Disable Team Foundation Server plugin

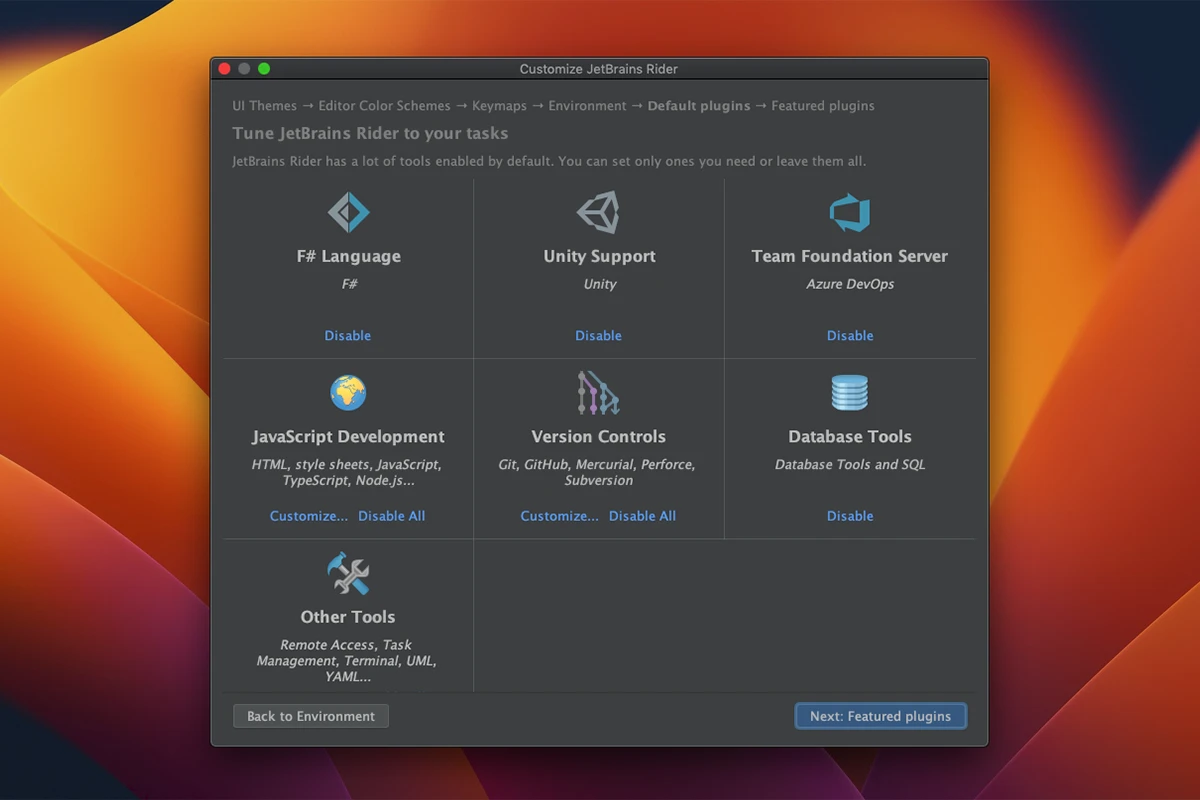click(850, 336)
